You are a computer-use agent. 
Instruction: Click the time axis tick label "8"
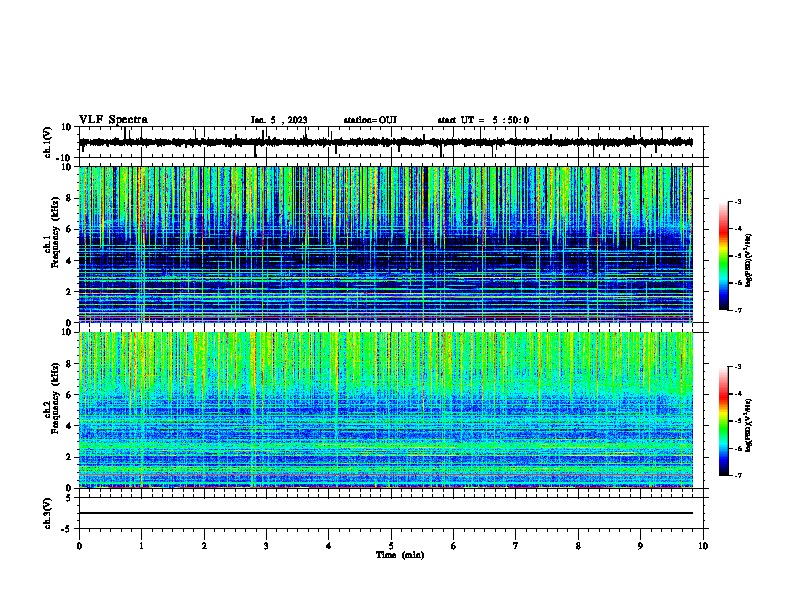click(578, 546)
